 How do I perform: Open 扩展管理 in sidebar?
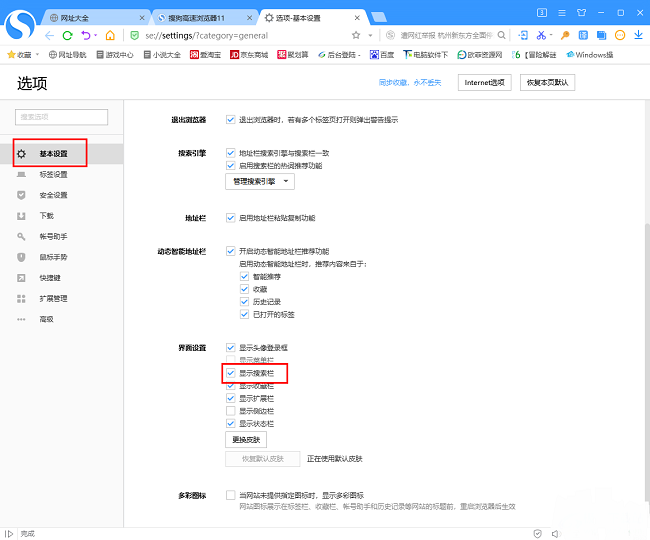point(53,299)
